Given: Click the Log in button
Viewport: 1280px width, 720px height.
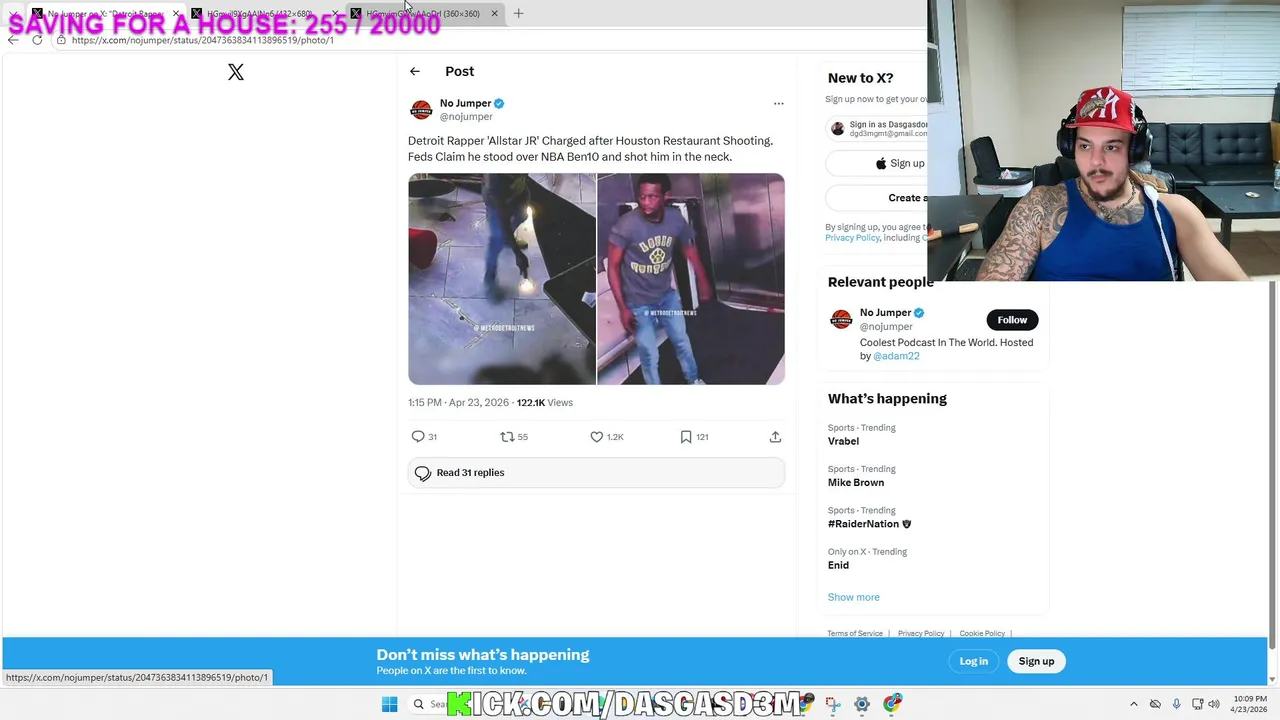Looking at the screenshot, I should 973,661.
